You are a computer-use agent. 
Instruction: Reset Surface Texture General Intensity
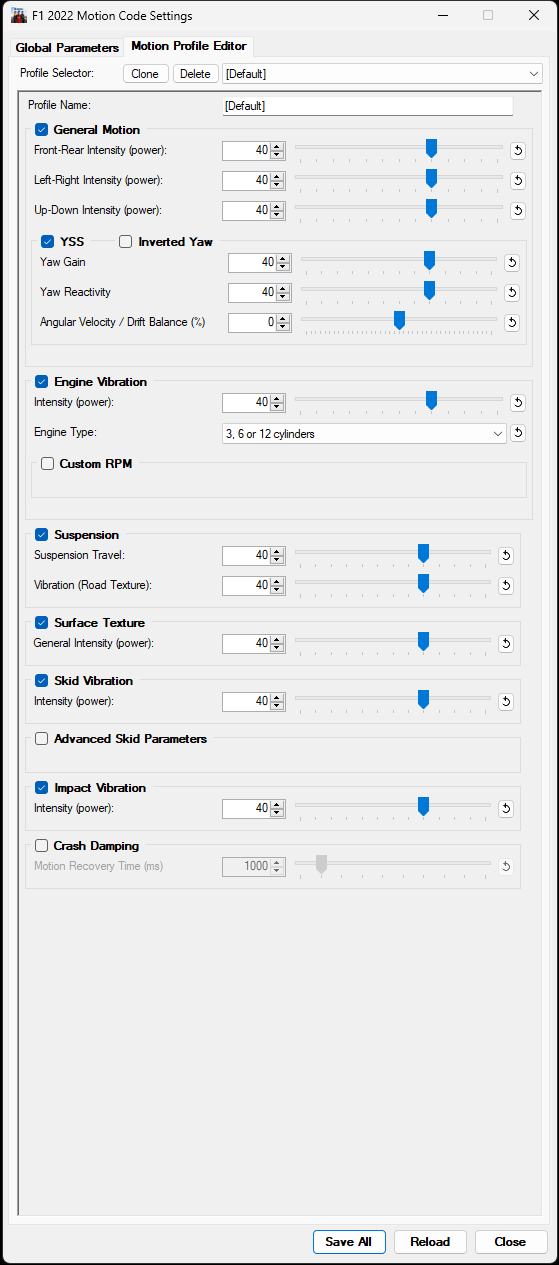(506, 644)
